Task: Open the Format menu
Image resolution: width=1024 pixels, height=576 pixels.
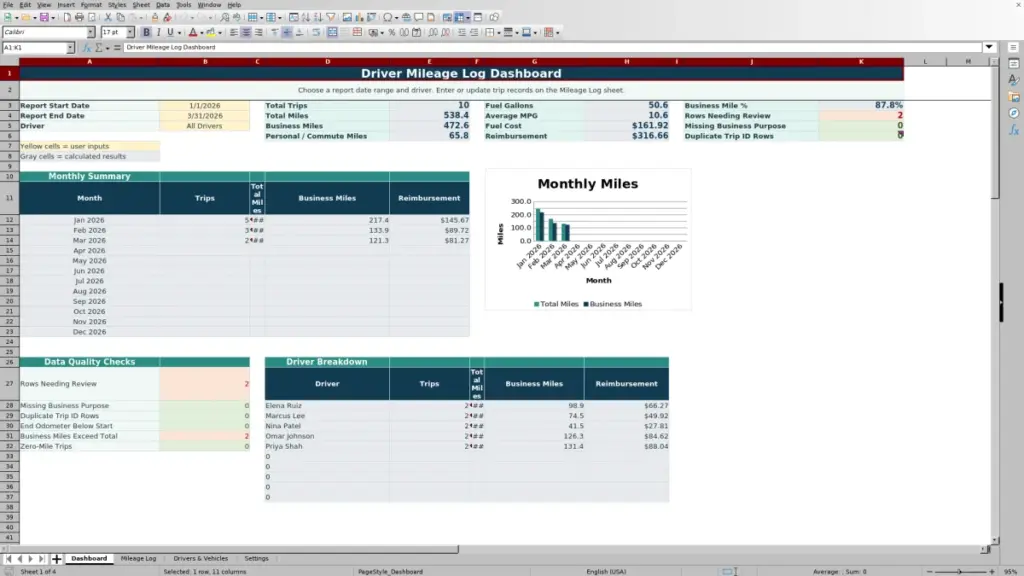Action: pyautogui.click(x=91, y=5)
